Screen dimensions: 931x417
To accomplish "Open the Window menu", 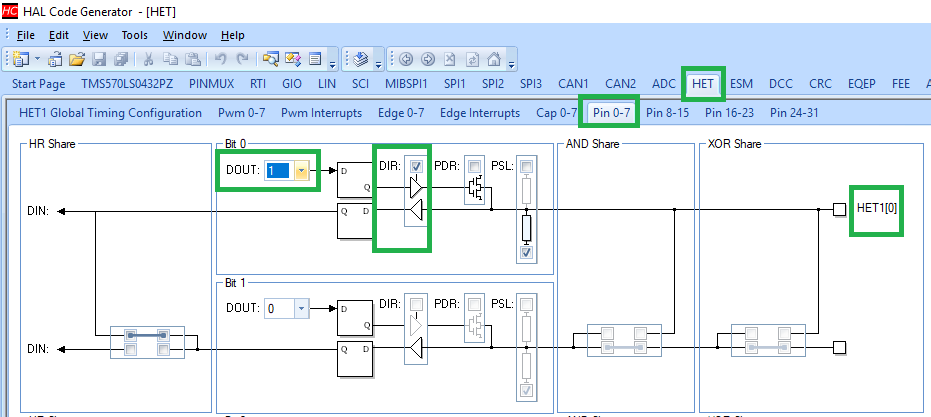I will click(185, 36).
